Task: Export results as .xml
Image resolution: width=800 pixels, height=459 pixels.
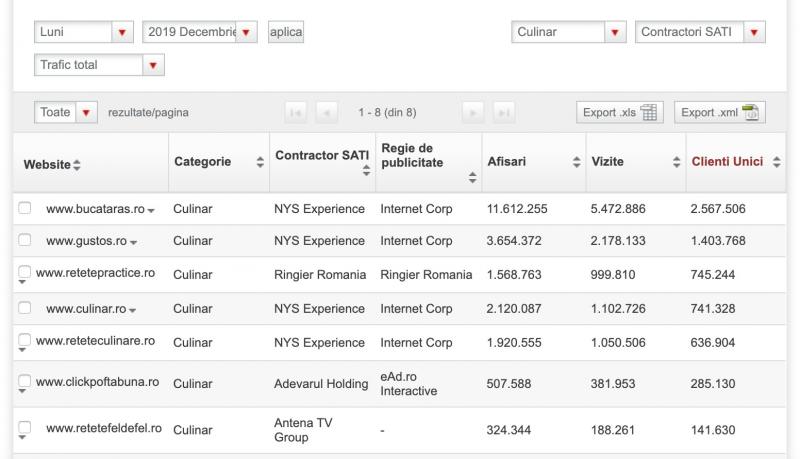Action: click(719, 112)
